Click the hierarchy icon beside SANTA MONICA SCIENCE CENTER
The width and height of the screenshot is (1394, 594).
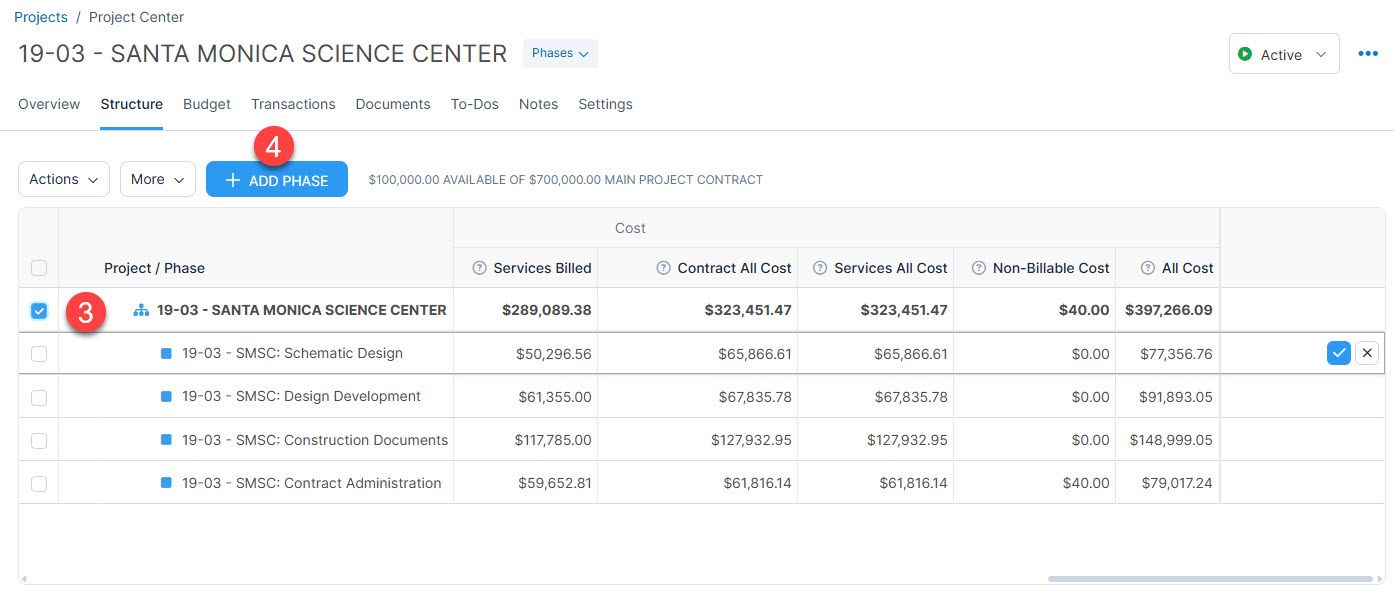click(x=140, y=310)
